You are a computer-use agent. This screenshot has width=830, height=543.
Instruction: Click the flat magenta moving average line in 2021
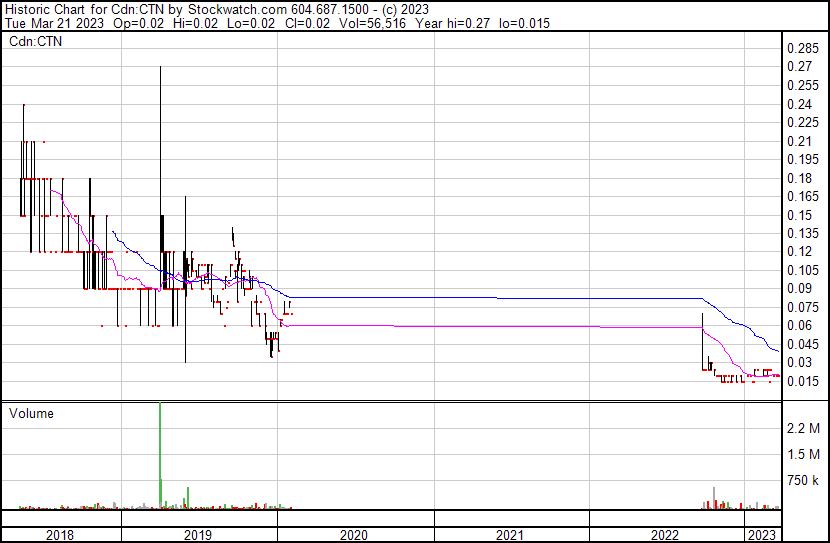pos(510,327)
